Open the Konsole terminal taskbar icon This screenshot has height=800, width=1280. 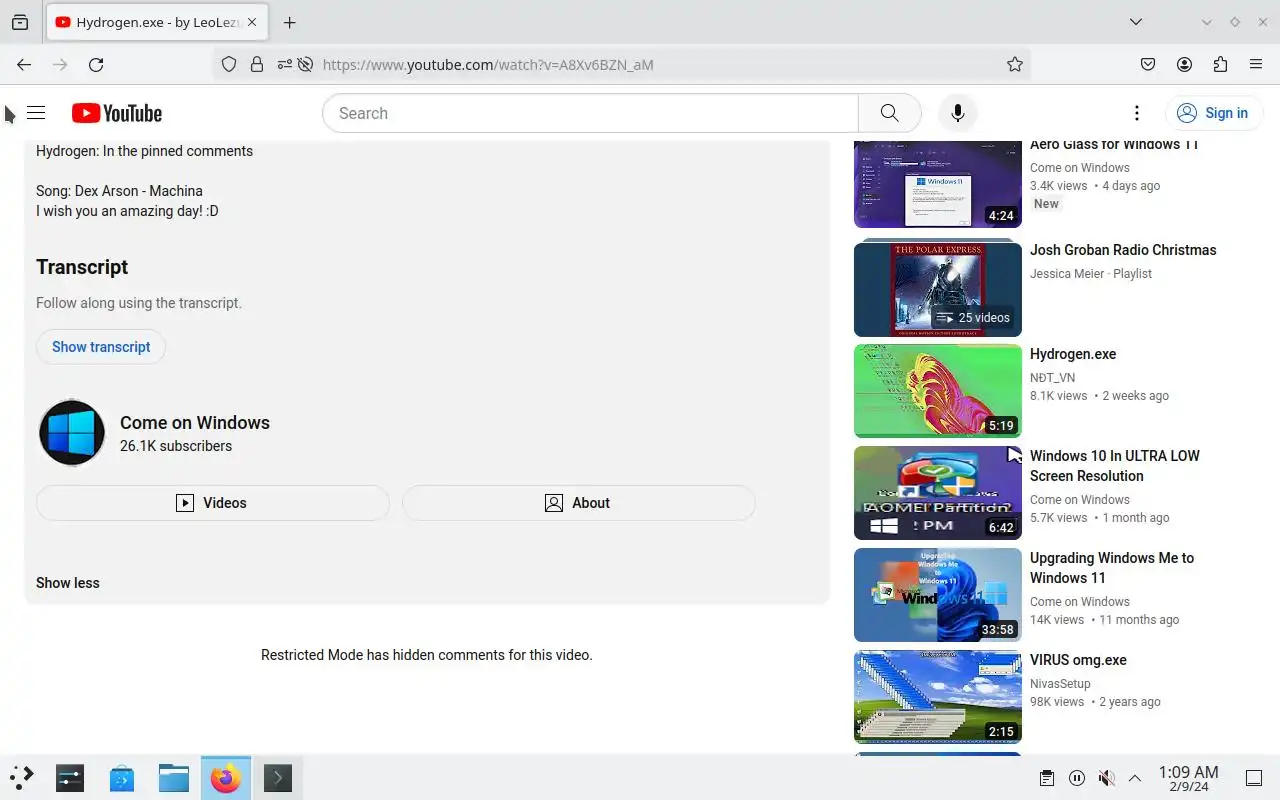tap(278, 777)
